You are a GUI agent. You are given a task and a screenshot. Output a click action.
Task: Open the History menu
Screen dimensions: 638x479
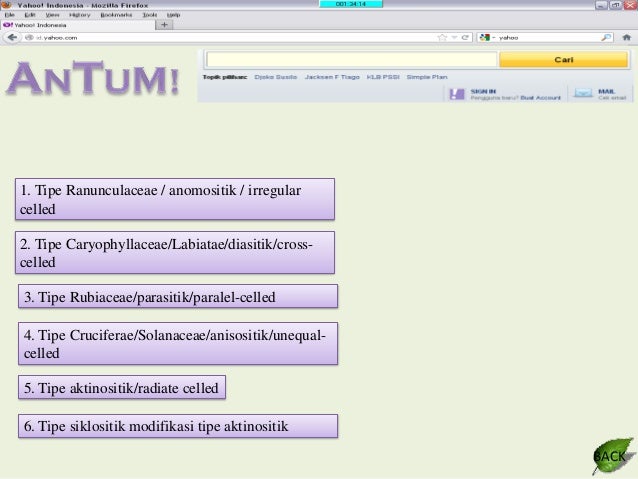point(80,15)
